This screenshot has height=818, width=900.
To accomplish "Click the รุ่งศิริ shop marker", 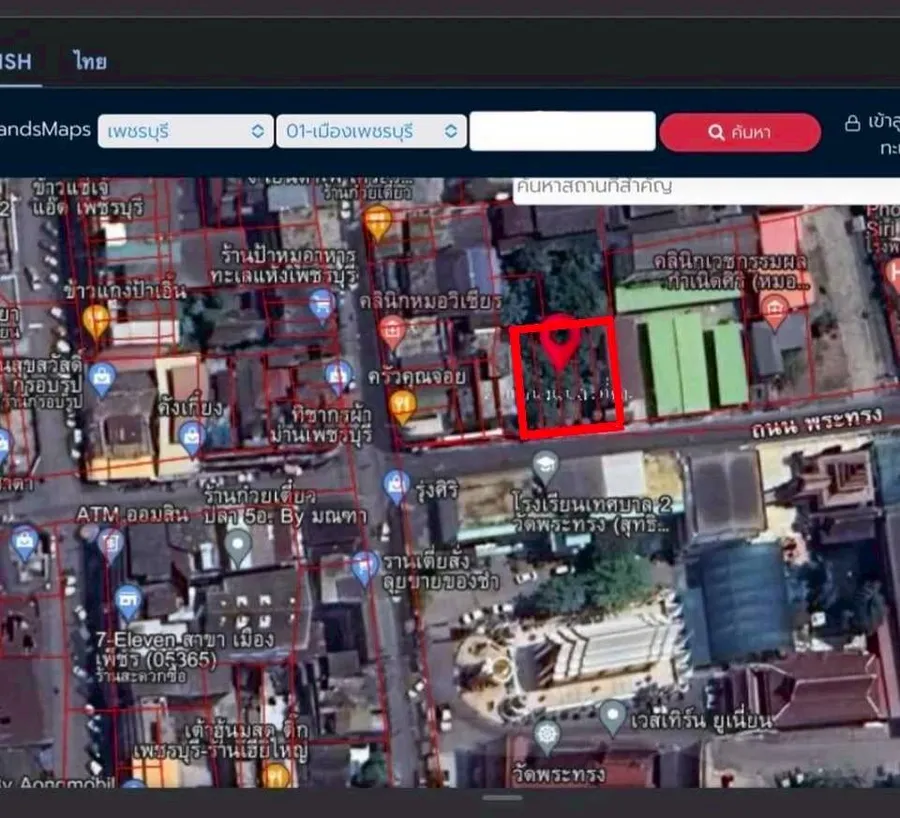I will click(x=396, y=486).
